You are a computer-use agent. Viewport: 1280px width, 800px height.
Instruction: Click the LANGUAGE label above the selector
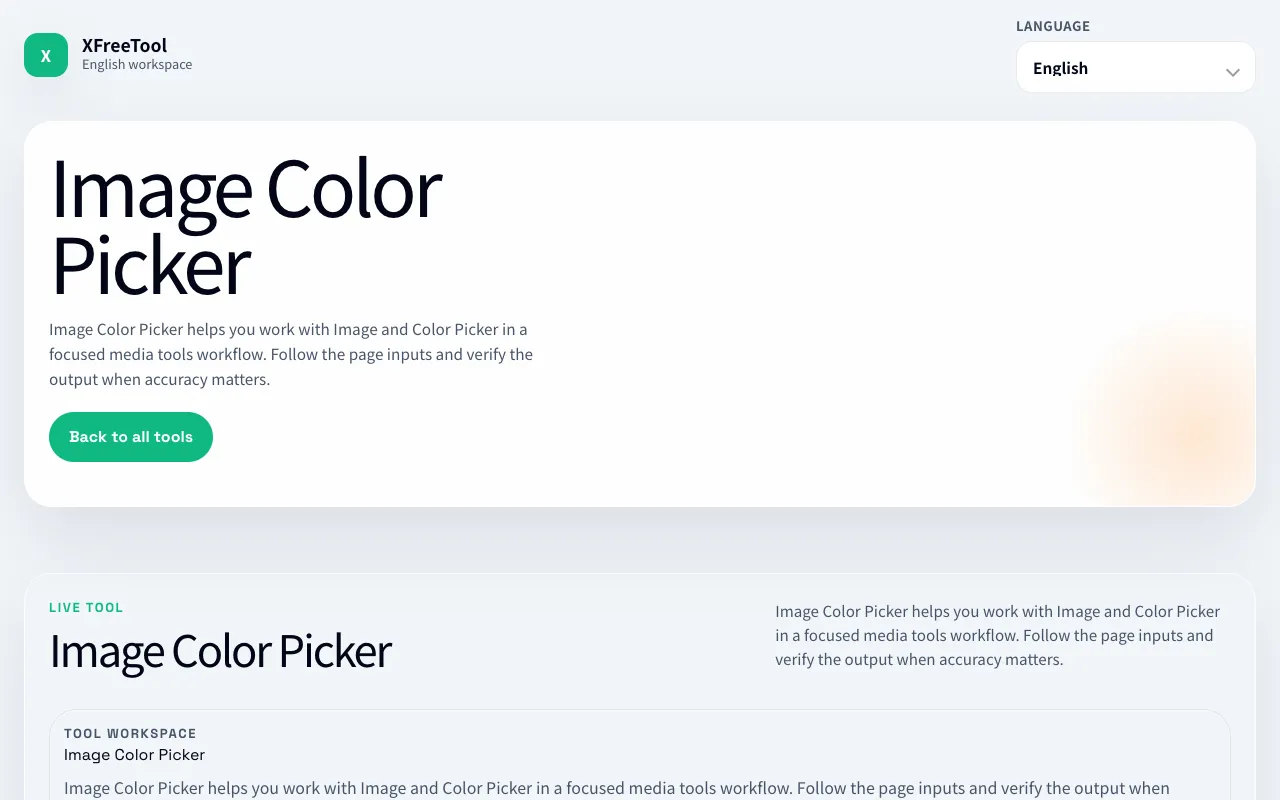coord(1053,26)
